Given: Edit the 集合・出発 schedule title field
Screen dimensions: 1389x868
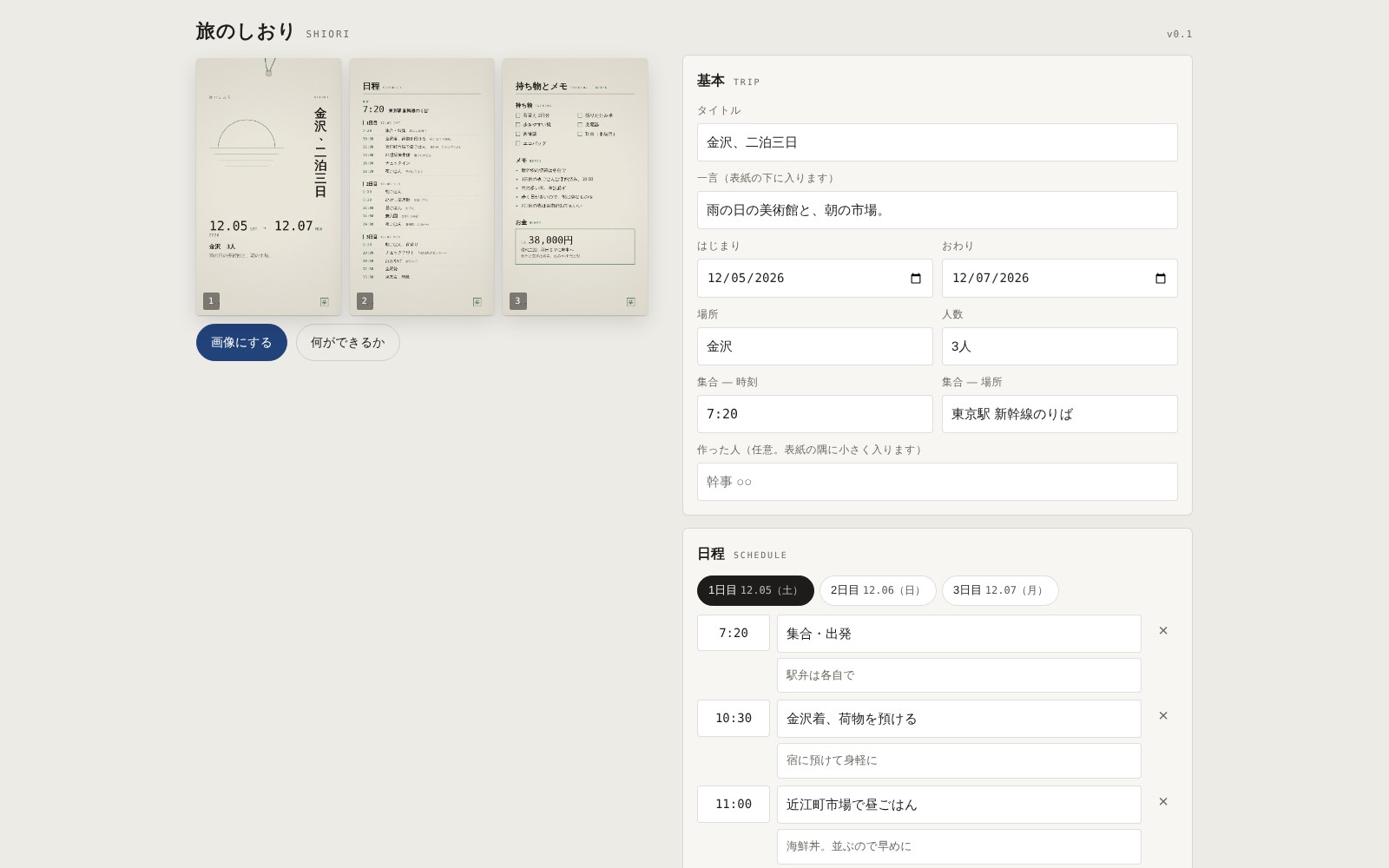Looking at the screenshot, I should coord(959,634).
